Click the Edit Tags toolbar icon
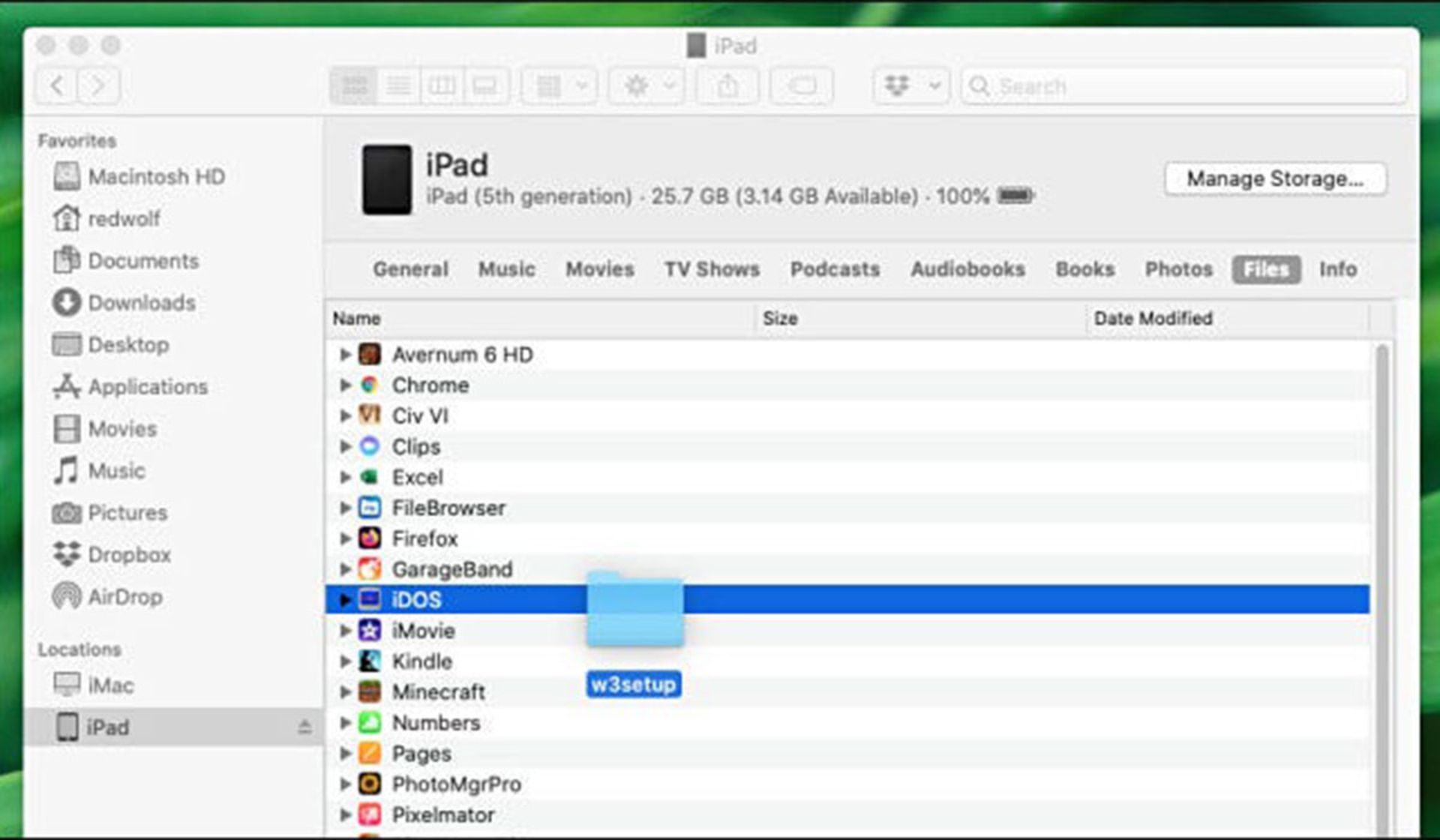This screenshot has height=840, width=1440. pos(802,86)
